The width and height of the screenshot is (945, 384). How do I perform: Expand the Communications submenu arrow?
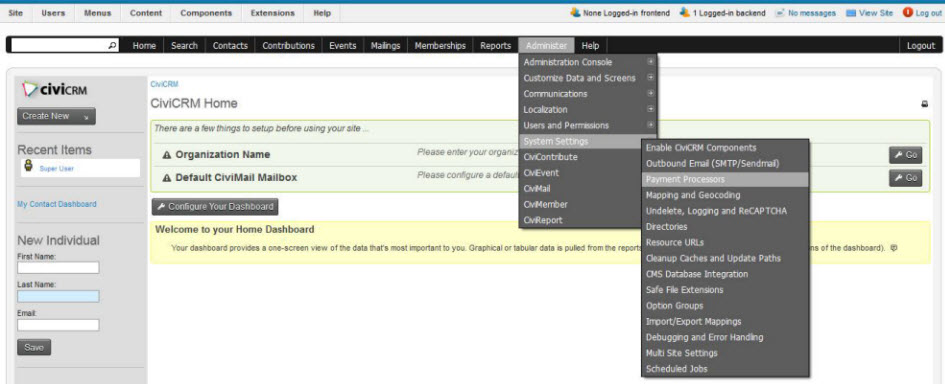point(650,93)
